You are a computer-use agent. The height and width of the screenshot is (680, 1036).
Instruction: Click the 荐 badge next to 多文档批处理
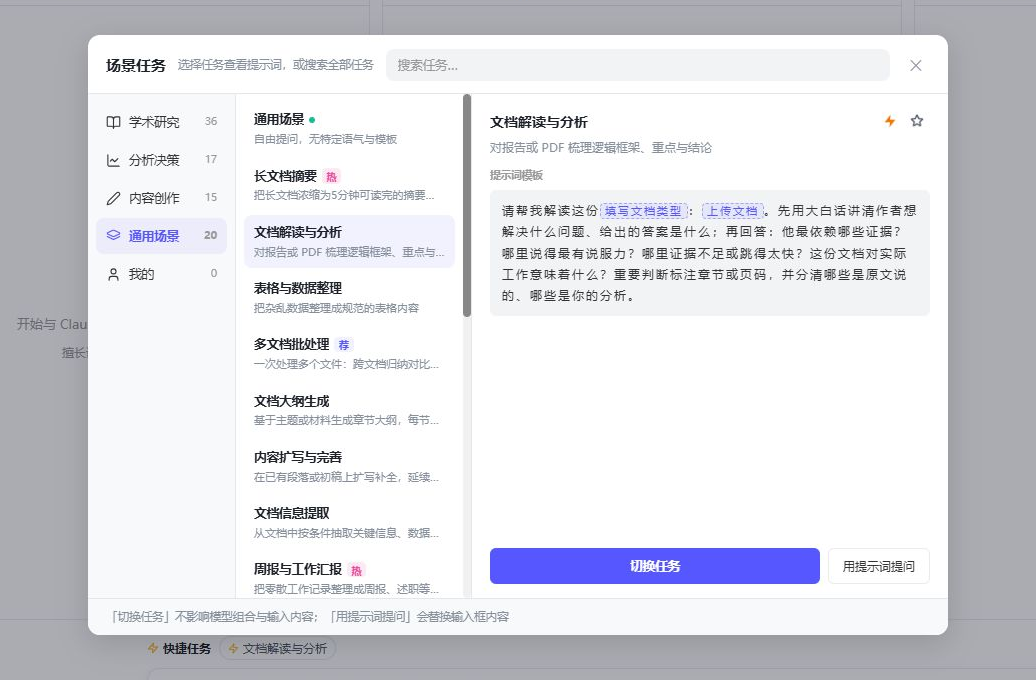pos(344,345)
